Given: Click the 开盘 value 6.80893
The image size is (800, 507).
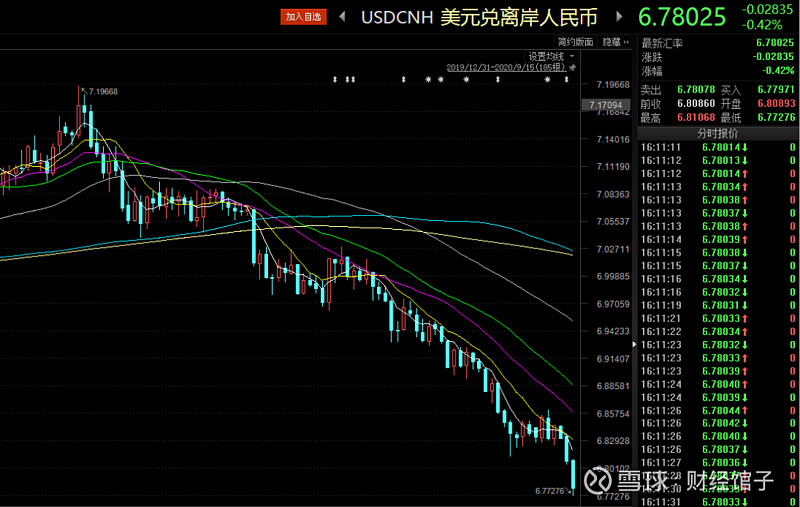Looking at the screenshot, I should (x=776, y=104).
